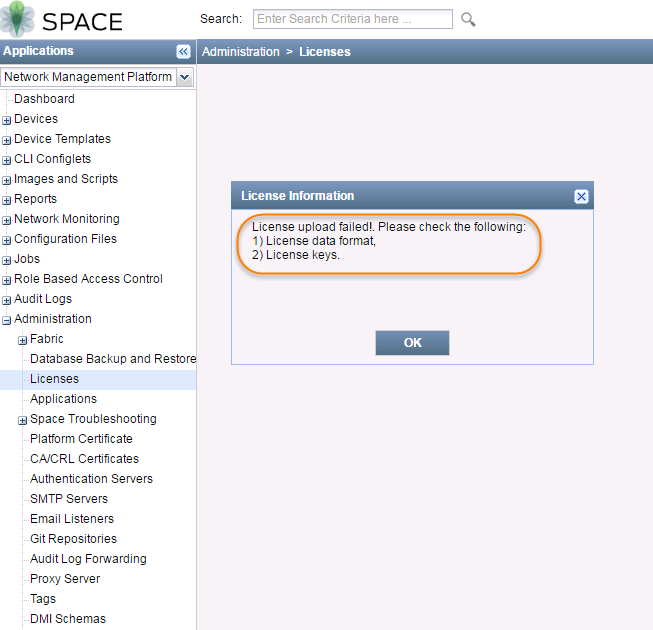Collapse the Administration node
The width and height of the screenshot is (653, 630).
click(6, 320)
